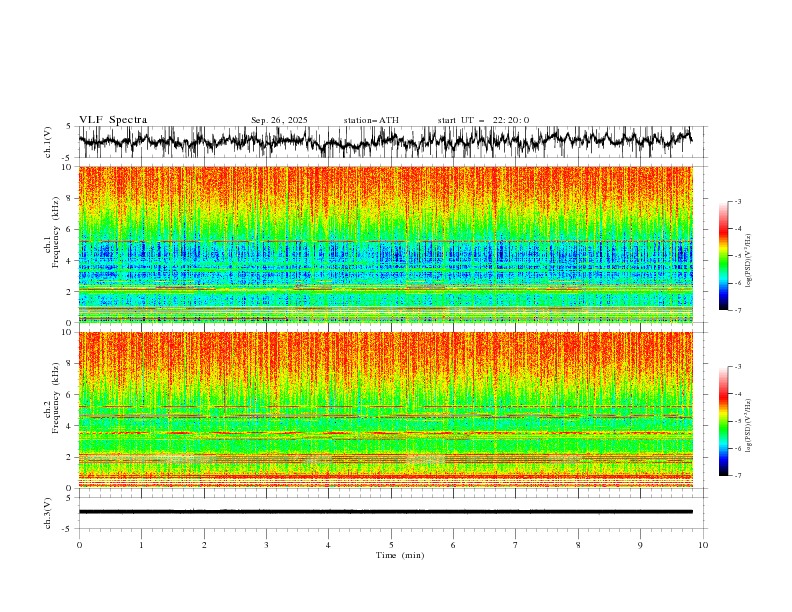Click inside the ch.1 spectrogram panel
Screen dimensions: 792x612
tap(386, 244)
